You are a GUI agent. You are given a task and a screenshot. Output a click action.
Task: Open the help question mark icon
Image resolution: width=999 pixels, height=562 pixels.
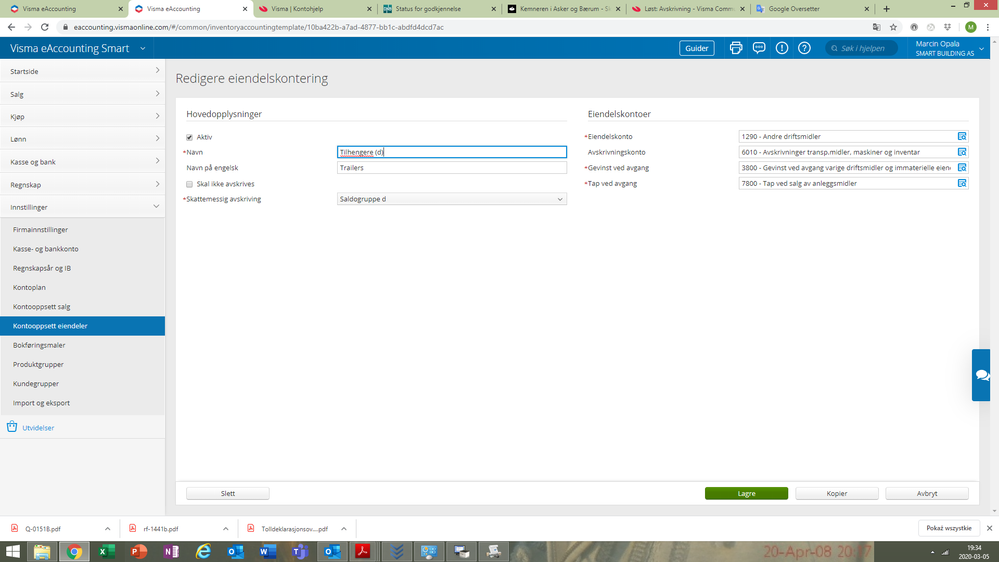click(805, 48)
